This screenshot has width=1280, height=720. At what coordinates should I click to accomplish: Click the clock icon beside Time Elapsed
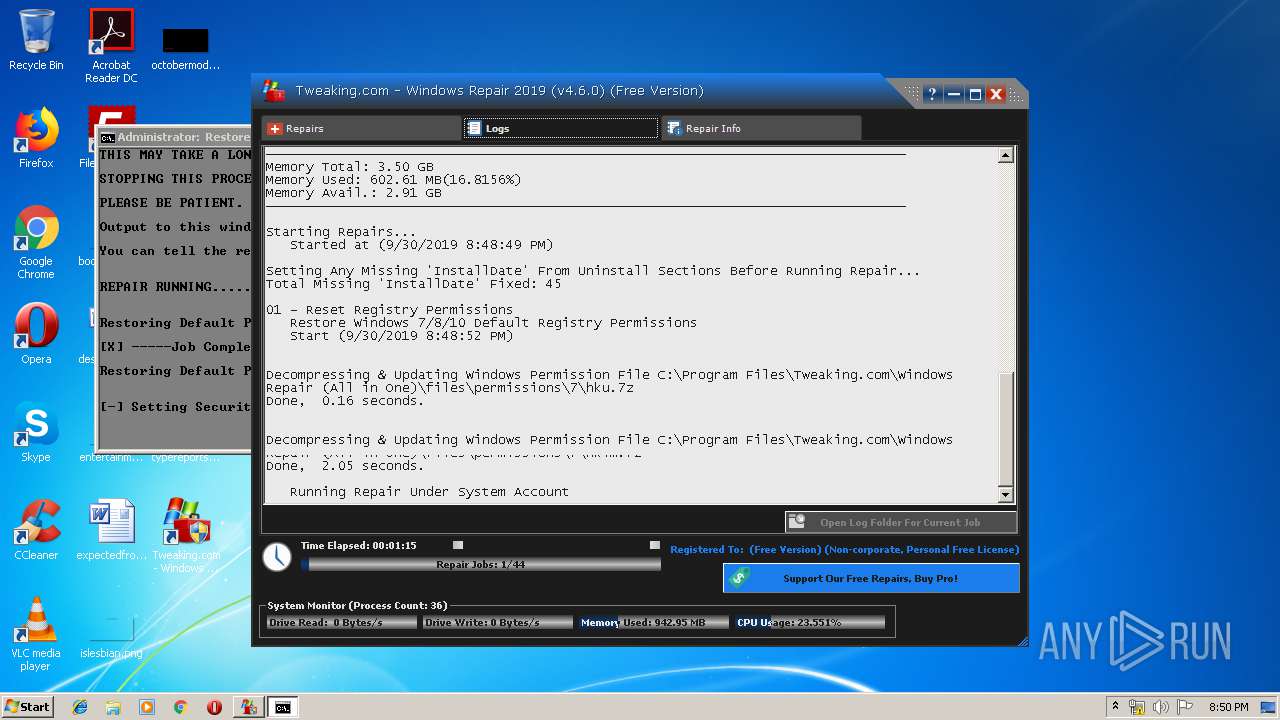click(x=277, y=557)
